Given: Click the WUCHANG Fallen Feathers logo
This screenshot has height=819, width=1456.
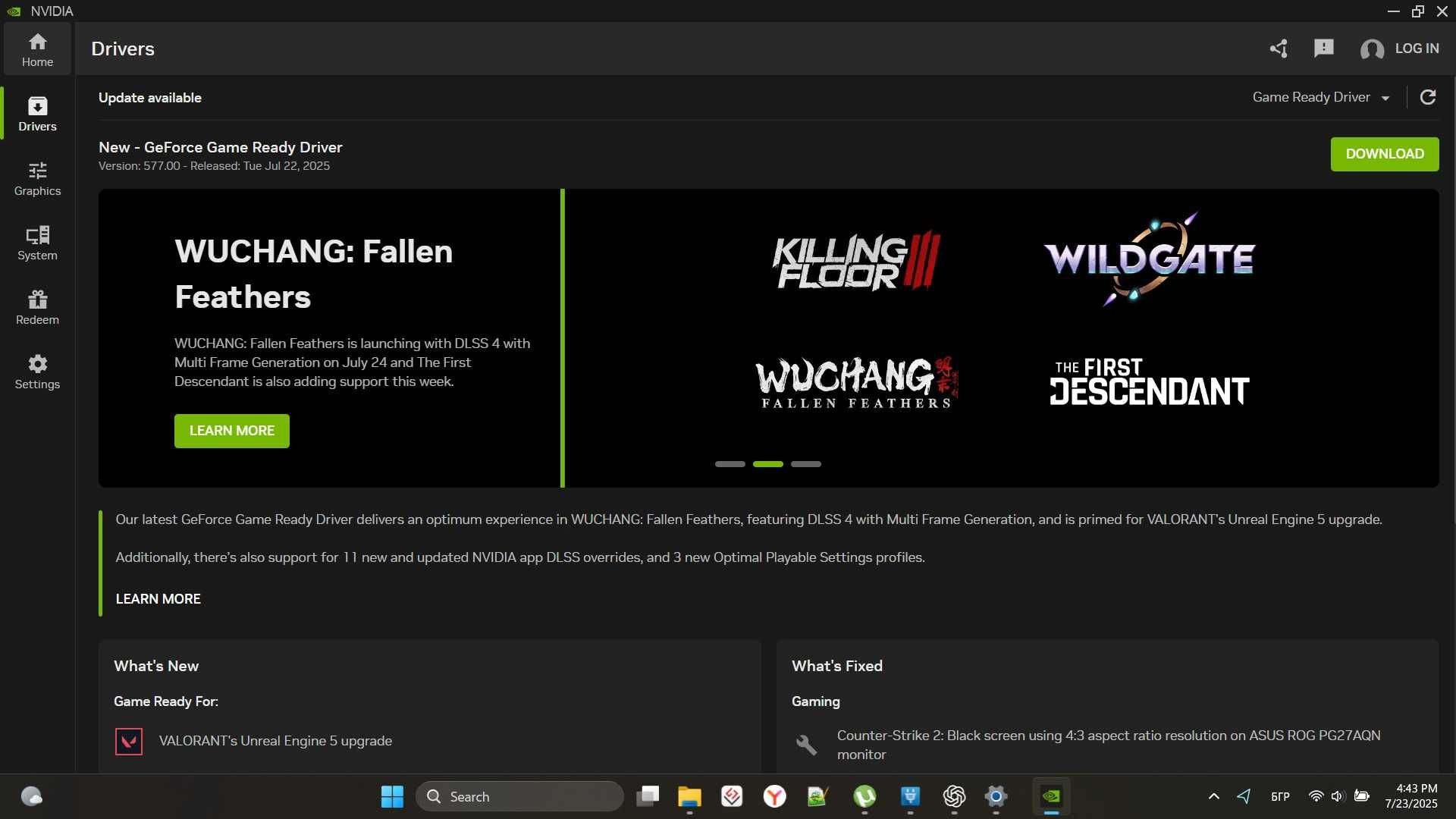Looking at the screenshot, I should click(x=857, y=383).
